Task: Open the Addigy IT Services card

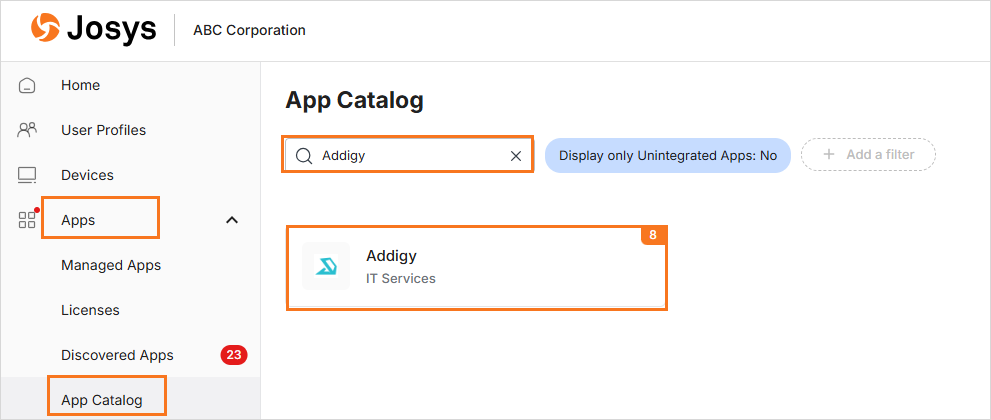Action: tap(477, 268)
